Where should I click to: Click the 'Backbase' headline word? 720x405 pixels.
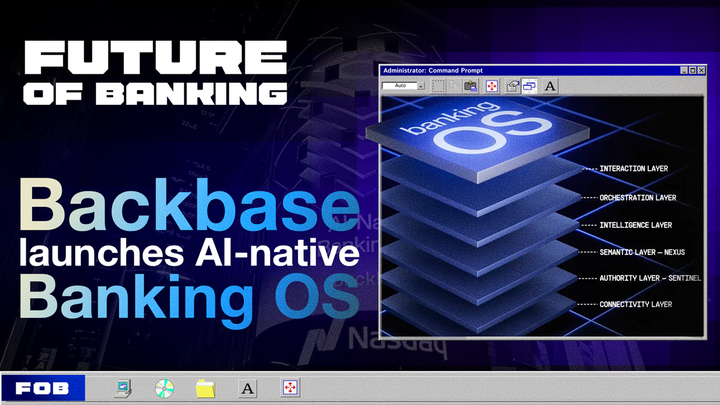point(189,206)
